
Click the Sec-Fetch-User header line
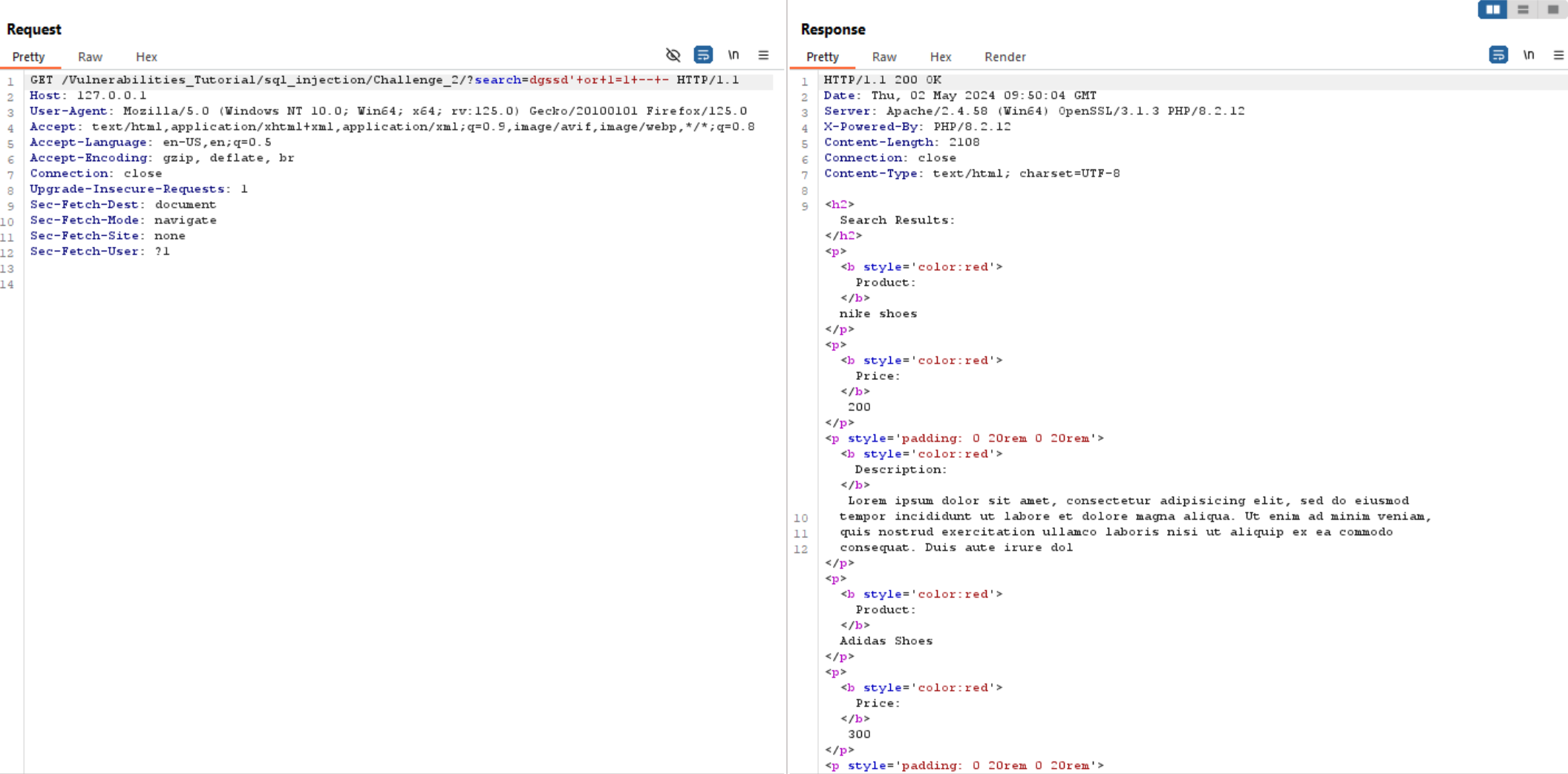point(99,252)
